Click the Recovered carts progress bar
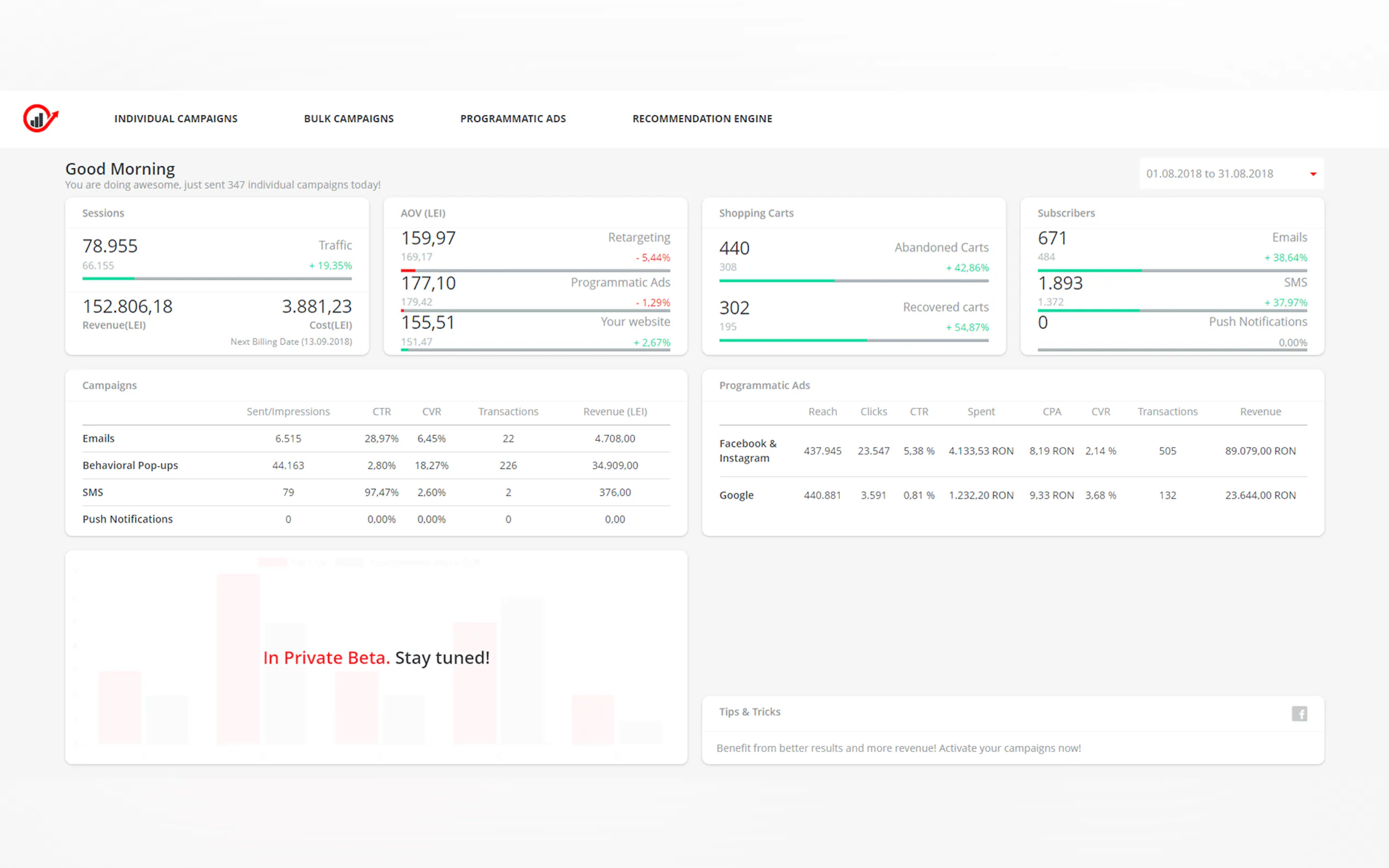Viewport: 1389px width, 868px height. coord(853,341)
